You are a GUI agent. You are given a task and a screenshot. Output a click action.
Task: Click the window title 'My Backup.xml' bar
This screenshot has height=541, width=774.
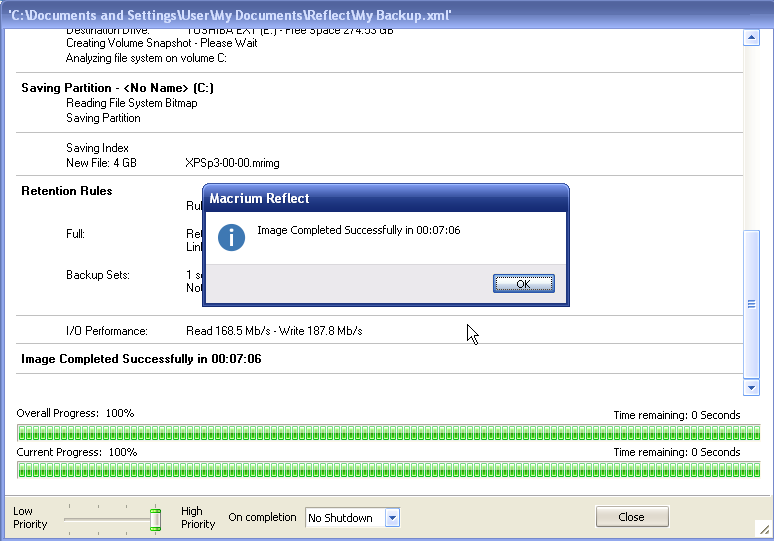pyautogui.click(x=387, y=15)
